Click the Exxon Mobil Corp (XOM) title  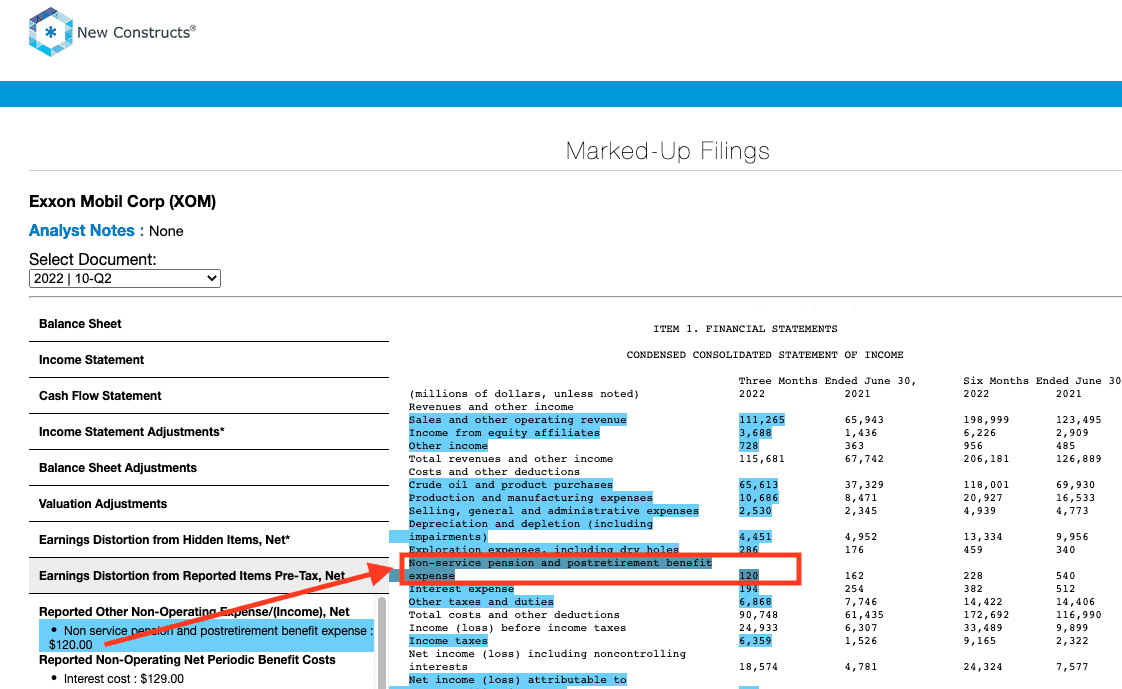(x=122, y=202)
